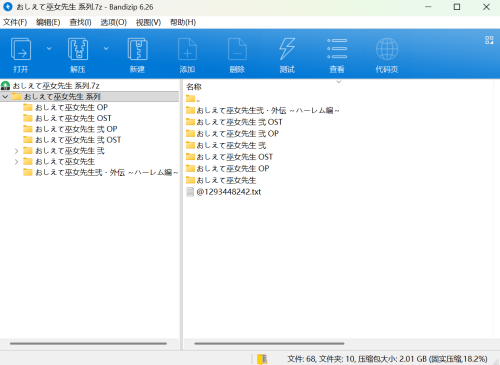The width and height of the screenshot is (500, 365).
Task: Select 外伝 ～ハーレム編～ folder in file list
Action: coord(268,110)
